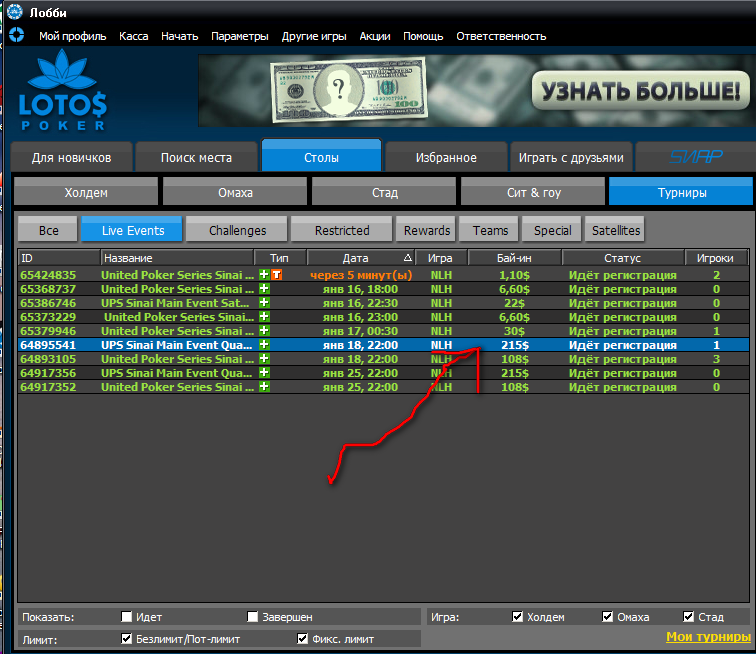Viewport: 756px width, 654px height.
Task: Select Satellites filter
Action: pyautogui.click(x=615, y=230)
